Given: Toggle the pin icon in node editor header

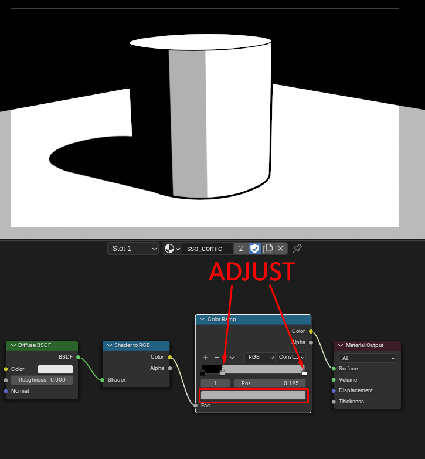Looking at the screenshot, I should tap(297, 248).
